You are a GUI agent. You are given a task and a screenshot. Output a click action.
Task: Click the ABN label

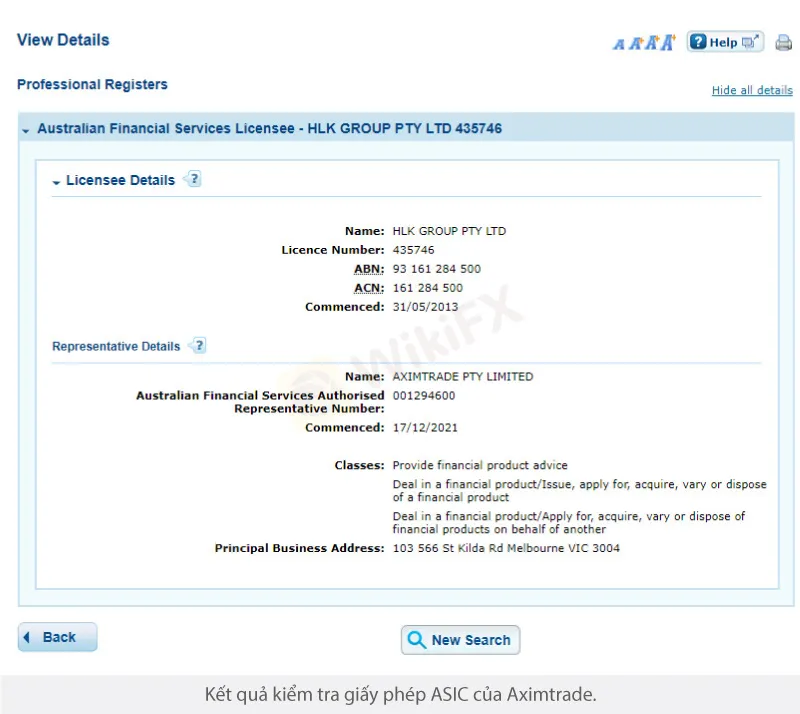coord(369,269)
